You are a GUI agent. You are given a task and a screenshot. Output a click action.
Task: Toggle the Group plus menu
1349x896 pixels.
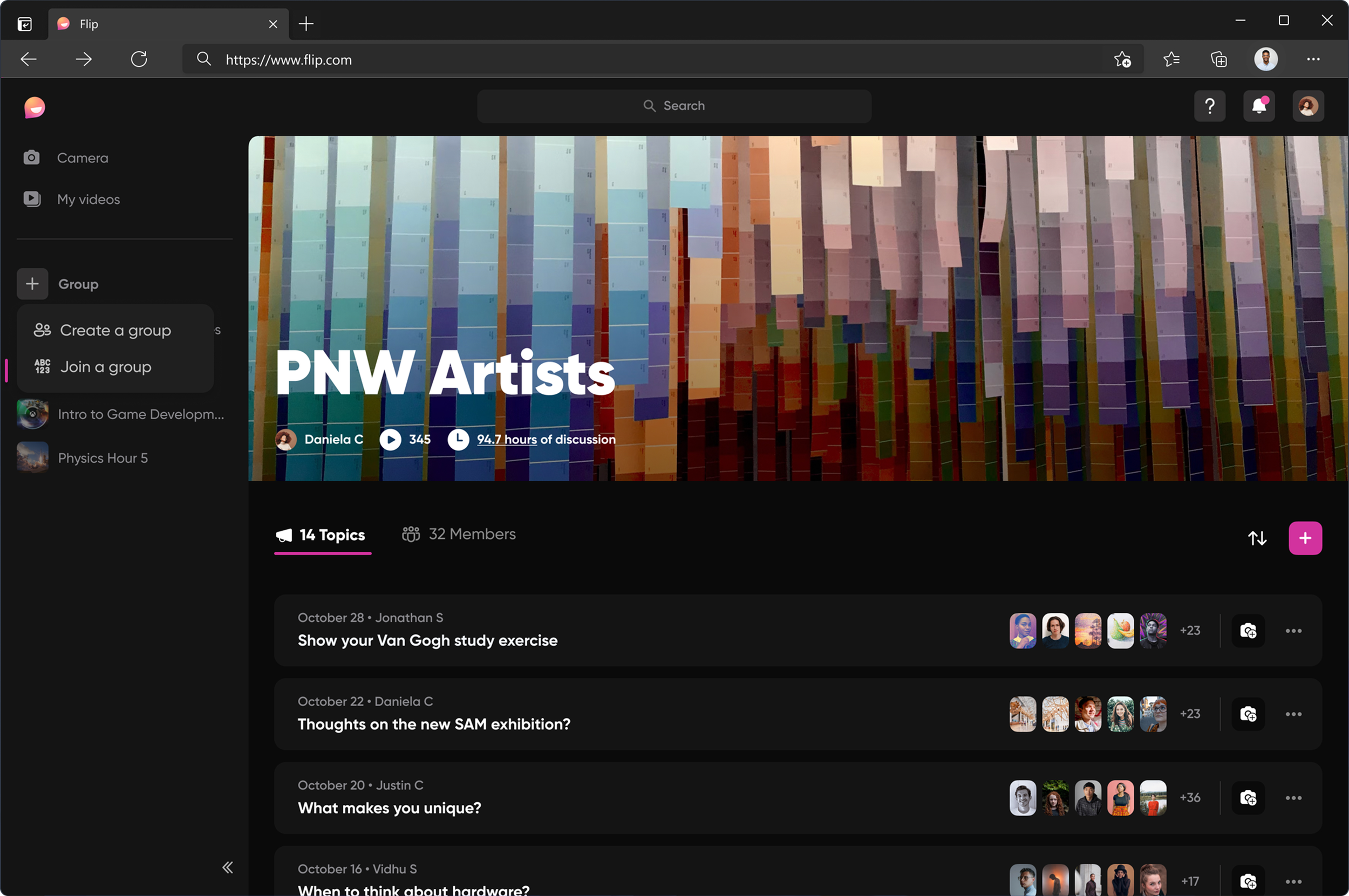32,284
